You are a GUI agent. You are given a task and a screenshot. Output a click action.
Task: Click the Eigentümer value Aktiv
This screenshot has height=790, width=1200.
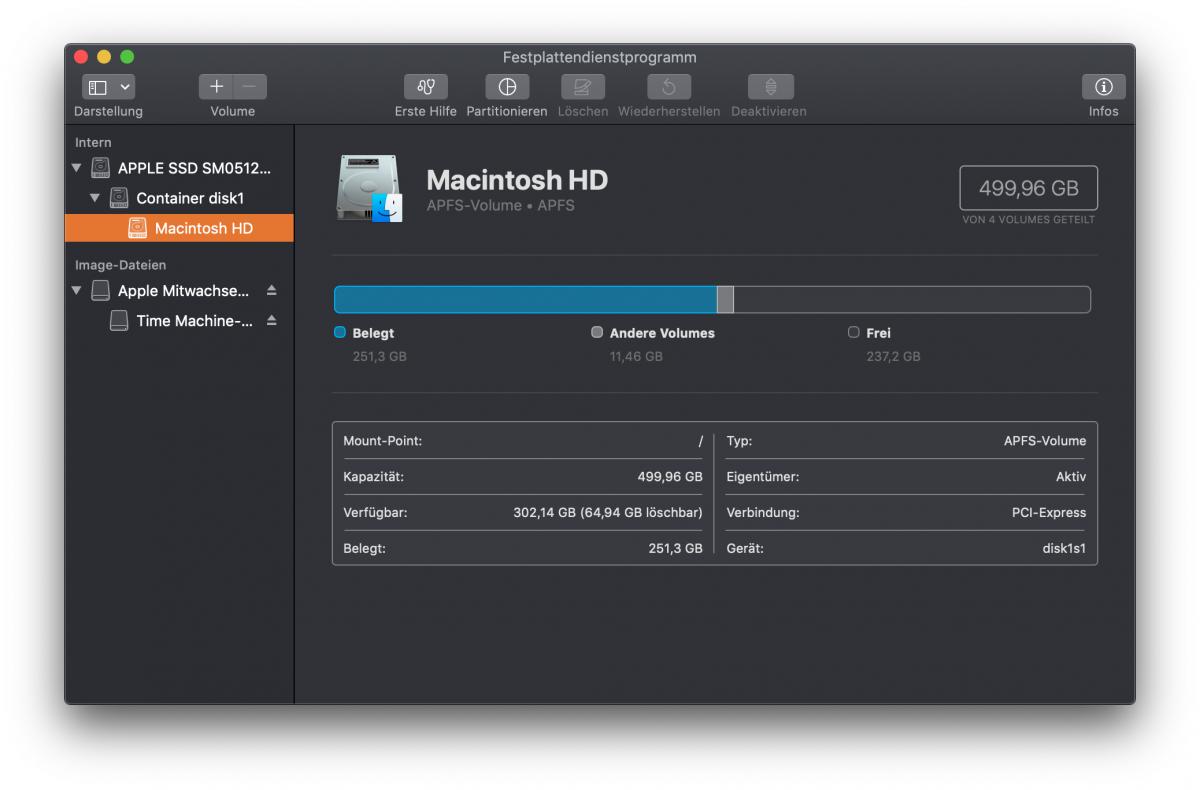pyautogui.click(x=1071, y=477)
